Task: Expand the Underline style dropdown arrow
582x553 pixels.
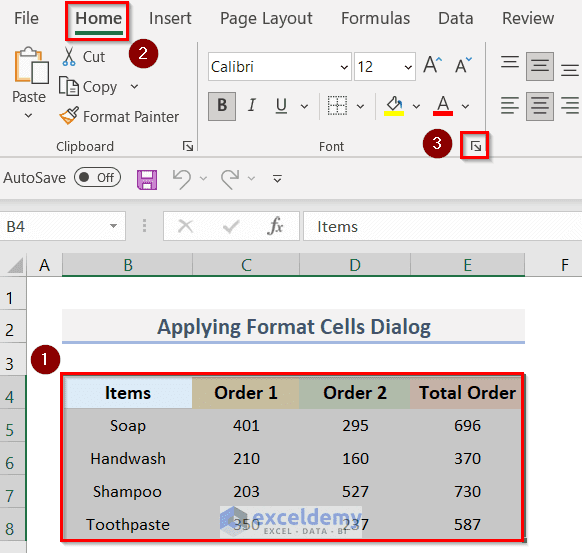Action: point(304,107)
